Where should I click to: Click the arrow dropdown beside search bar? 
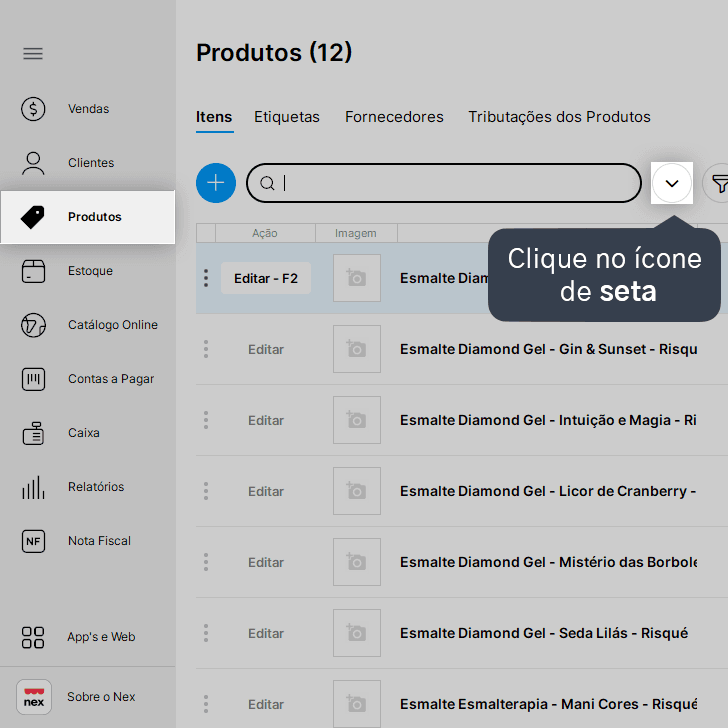pyautogui.click(x=672, y=183)
